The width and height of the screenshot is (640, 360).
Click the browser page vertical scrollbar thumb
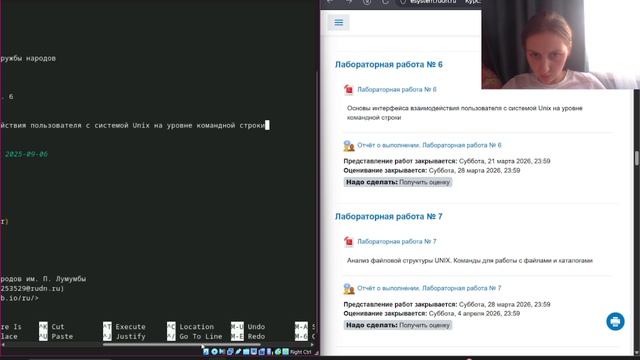[x=637, y=158]
